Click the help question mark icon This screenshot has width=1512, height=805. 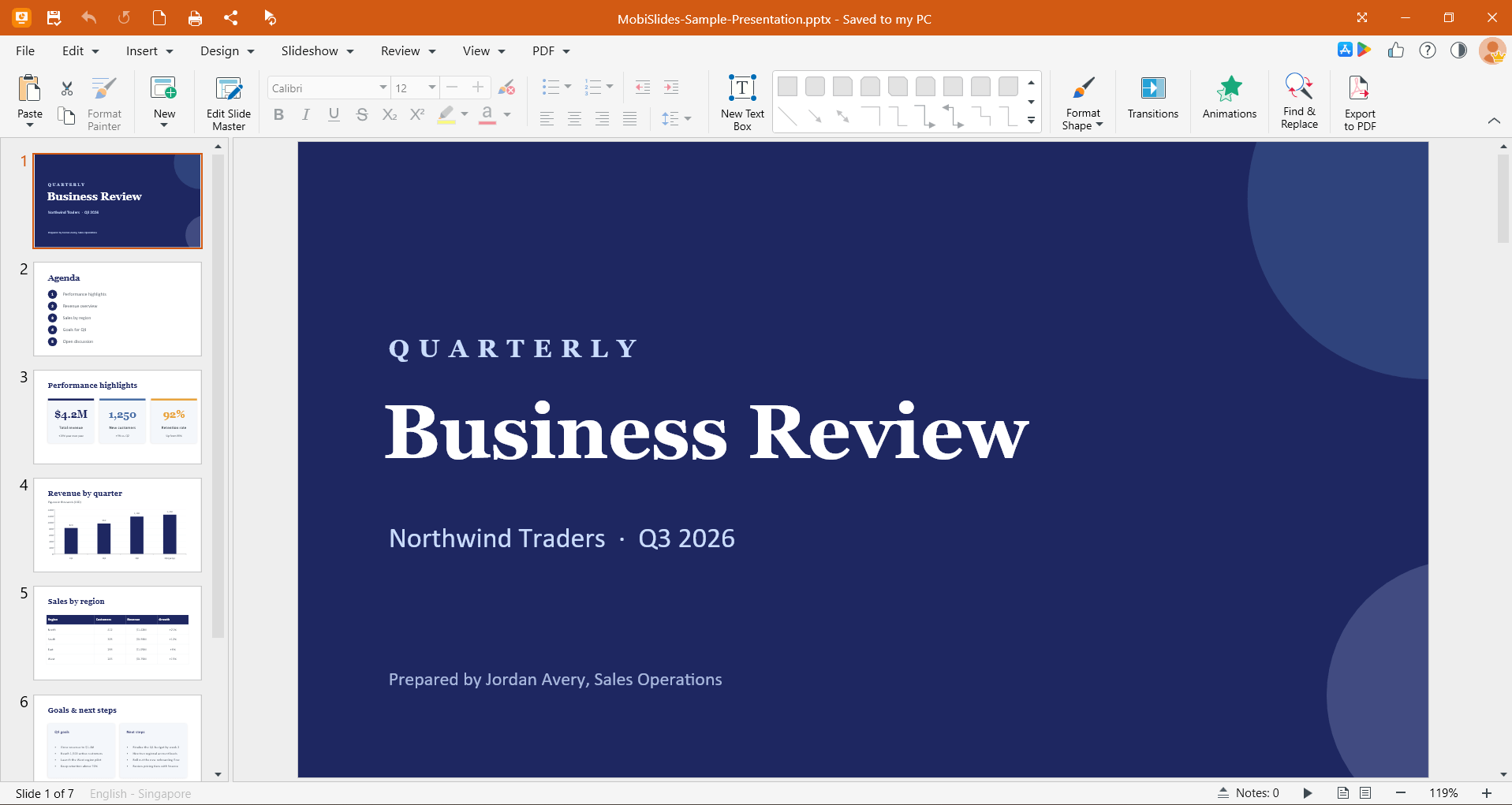pyautogui.click(x=1427, y=50)
